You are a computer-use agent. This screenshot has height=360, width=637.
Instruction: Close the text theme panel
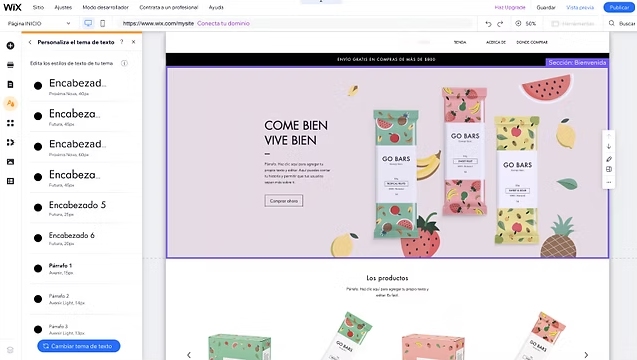point(134,42)
